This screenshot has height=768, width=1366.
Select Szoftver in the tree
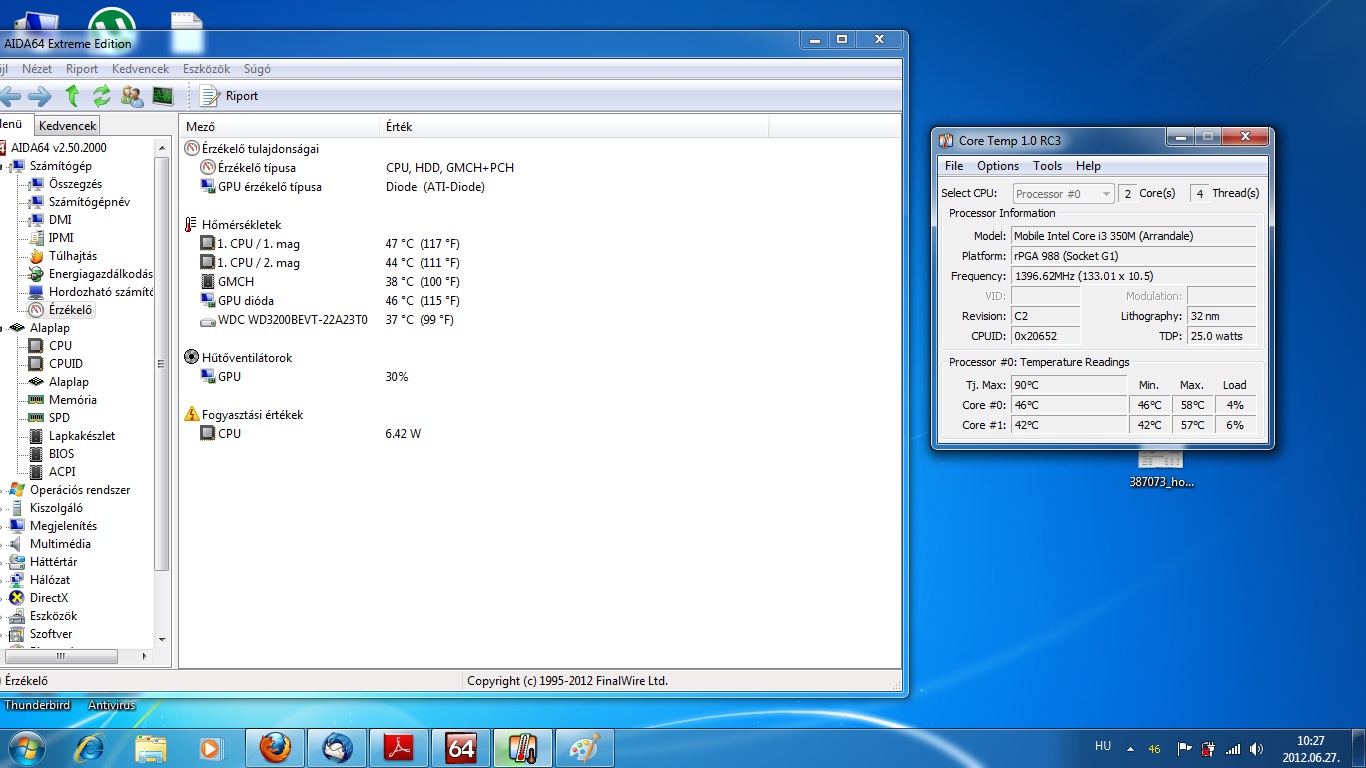coord(51,634)
